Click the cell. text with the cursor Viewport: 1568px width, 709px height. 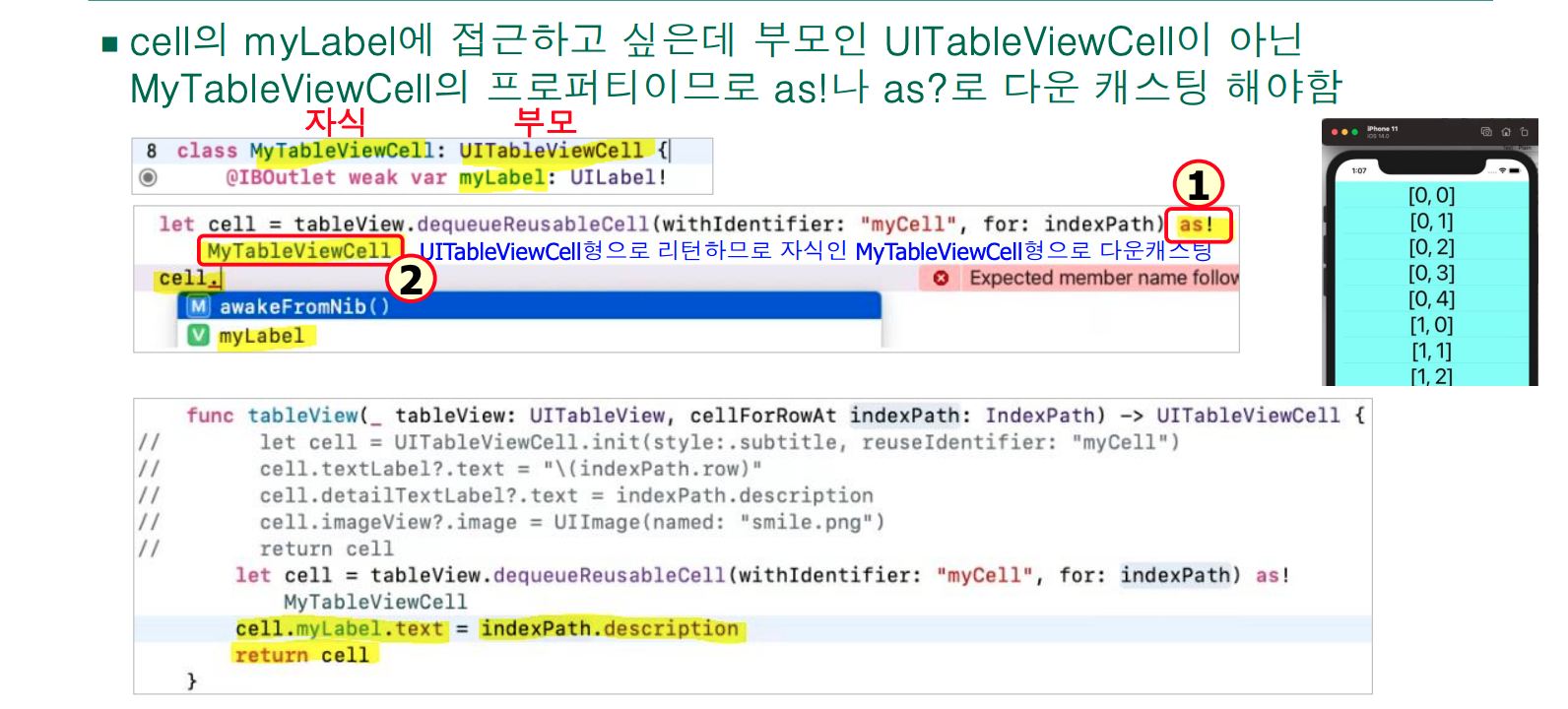(x=188, y=279)
